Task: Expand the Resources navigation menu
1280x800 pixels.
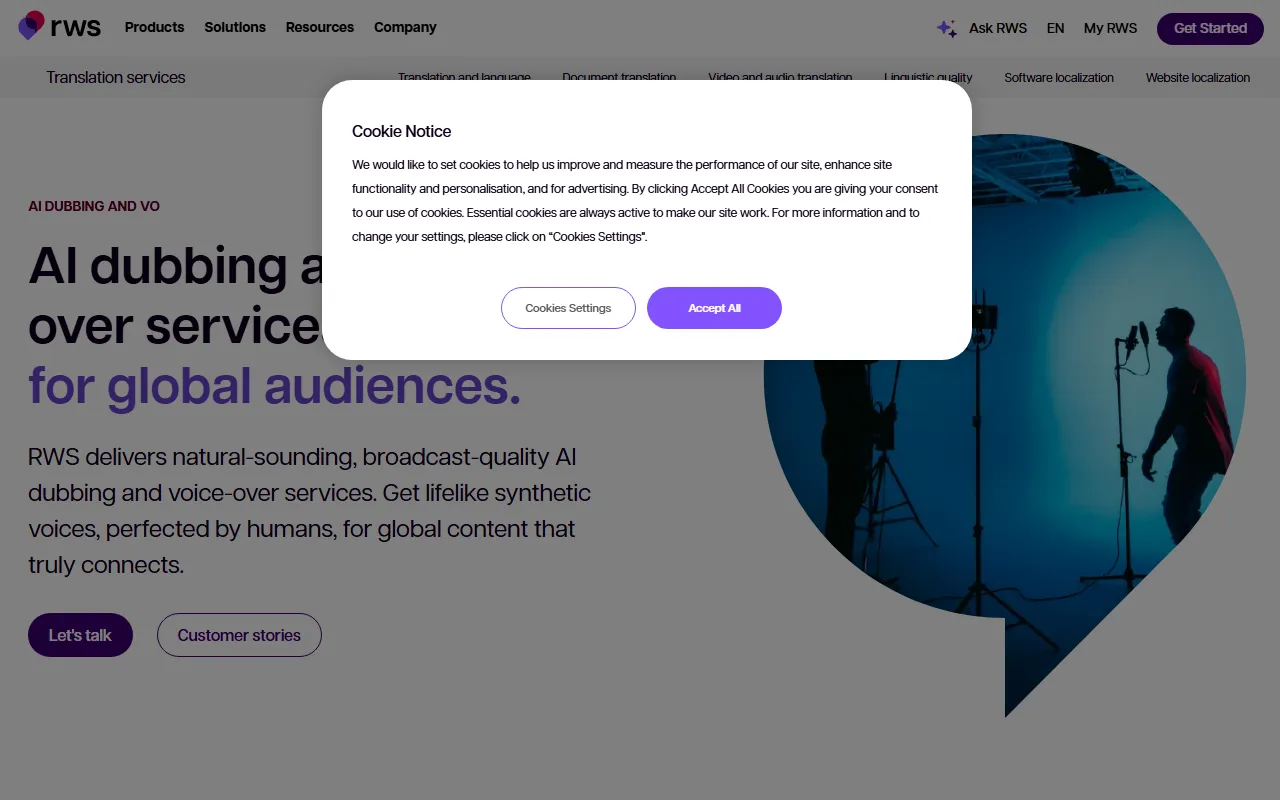Action: [319, 28]
